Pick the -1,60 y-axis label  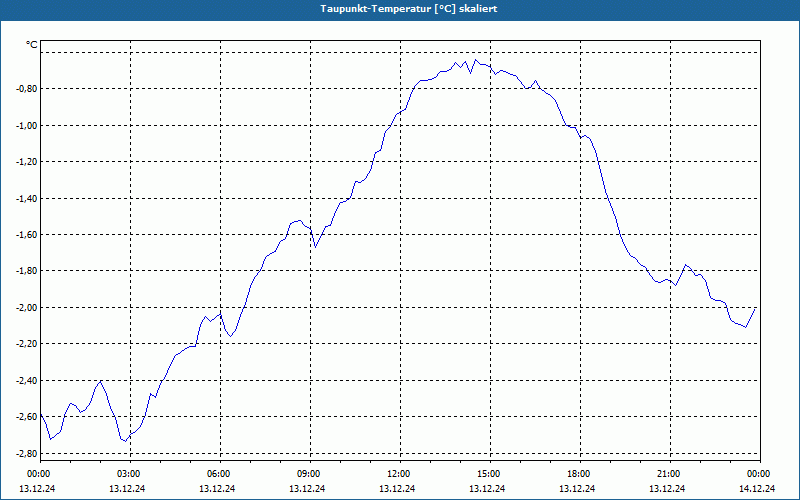28,235
